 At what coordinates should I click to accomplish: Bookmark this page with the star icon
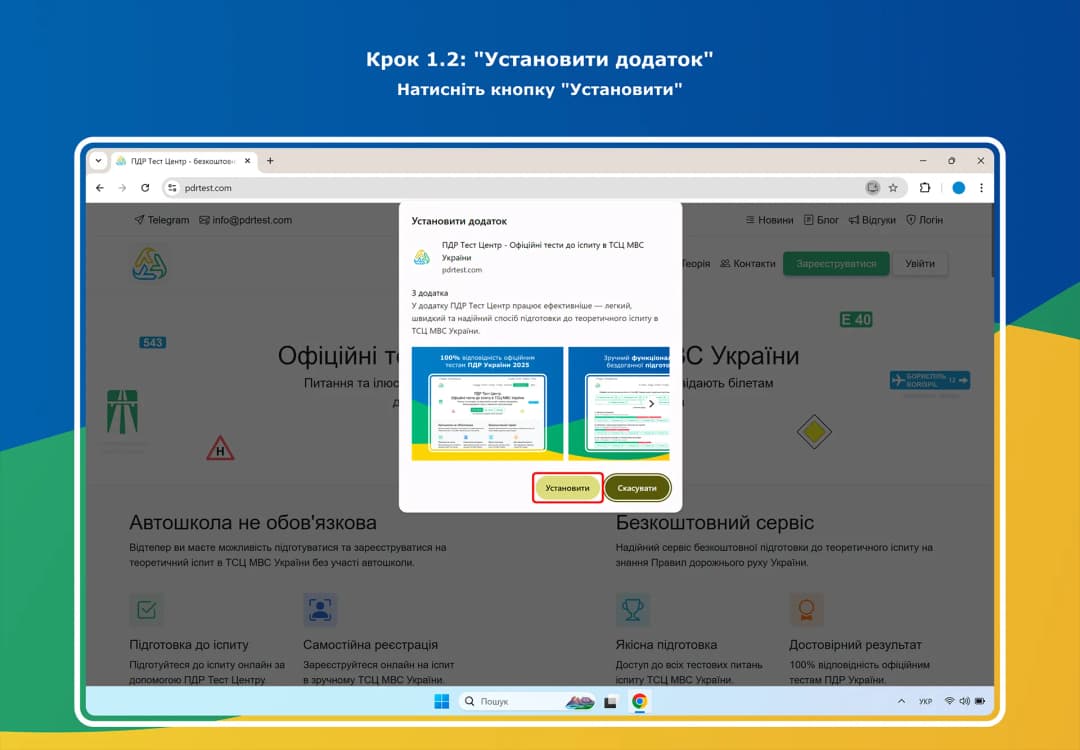coord(893,187)
